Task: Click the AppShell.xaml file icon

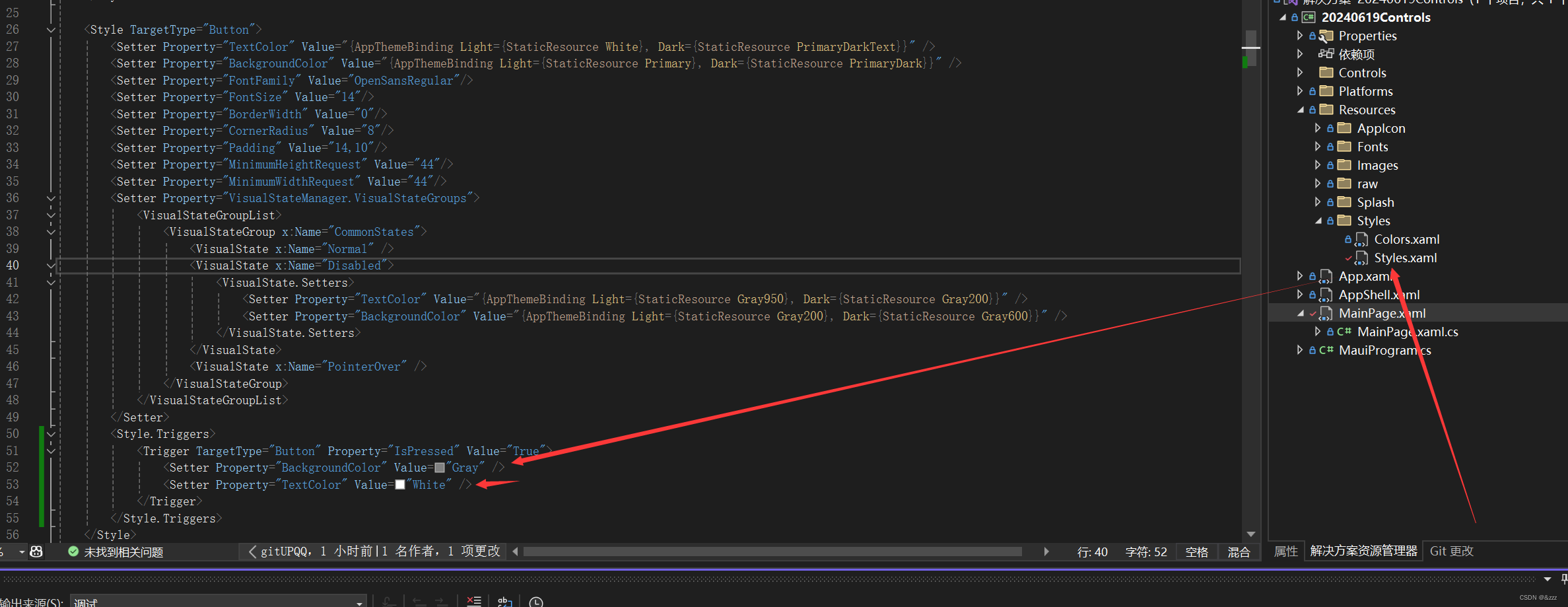Action: pos(1326,295)
